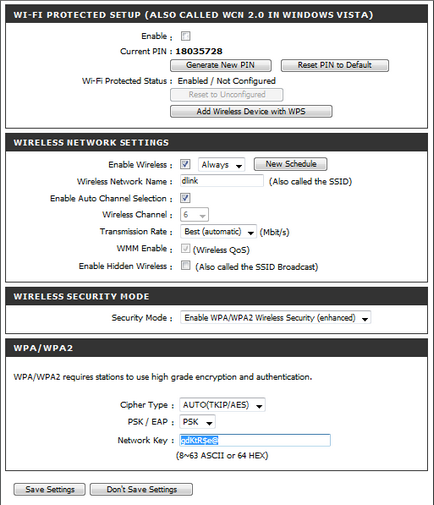The image size is (434, 505).
Task: Click Reset to Unconfigured button
Action: (227, 95)
